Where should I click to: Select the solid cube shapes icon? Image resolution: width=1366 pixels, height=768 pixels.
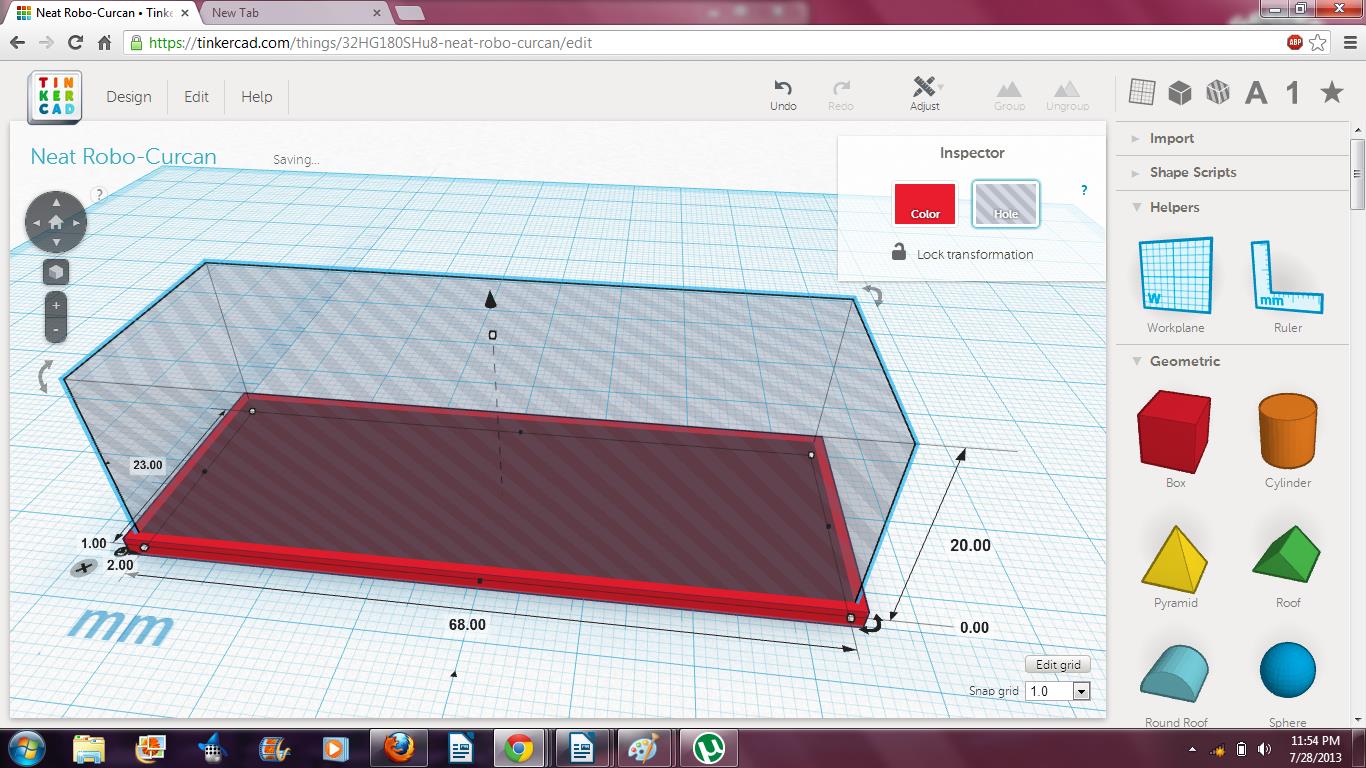(x=1180, y=92)
